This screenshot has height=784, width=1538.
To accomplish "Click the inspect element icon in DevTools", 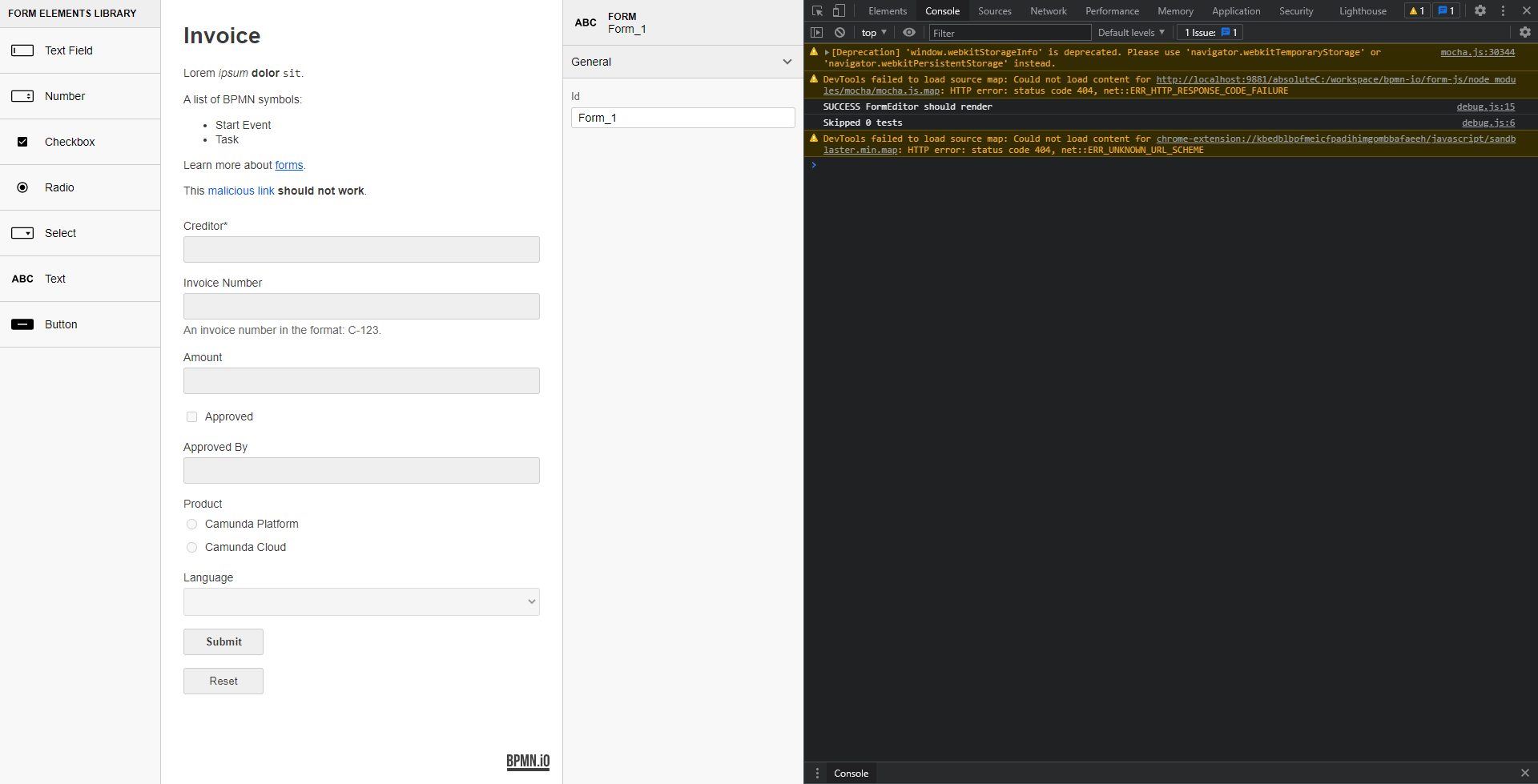I will [x=816, y=10].
